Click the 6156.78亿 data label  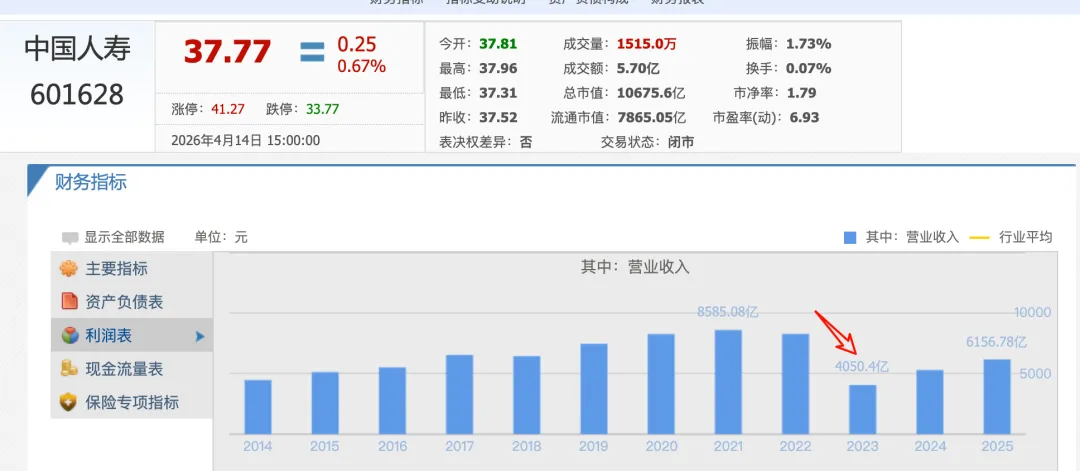(995, 342)
